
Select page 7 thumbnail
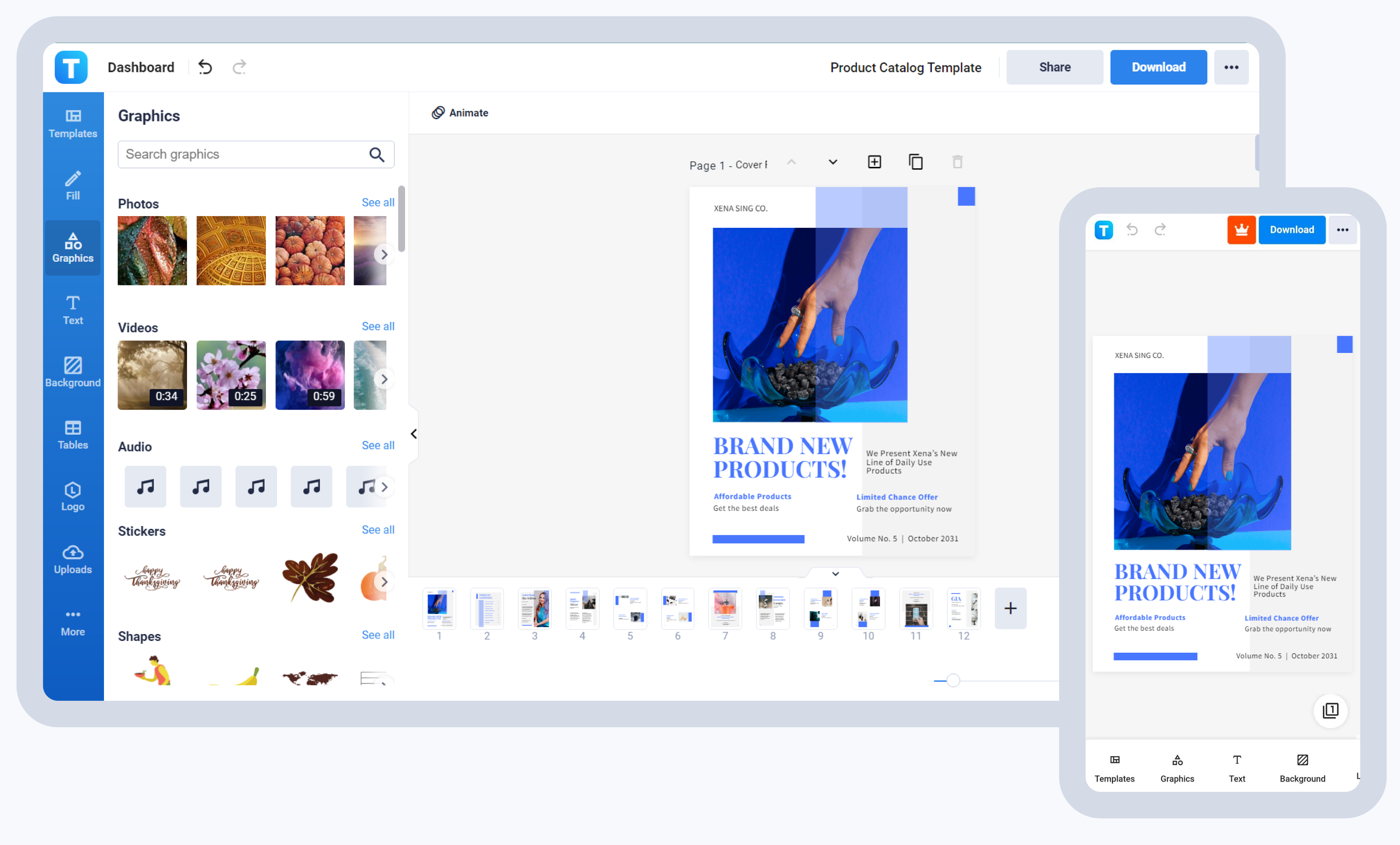[x=725, y=608]
